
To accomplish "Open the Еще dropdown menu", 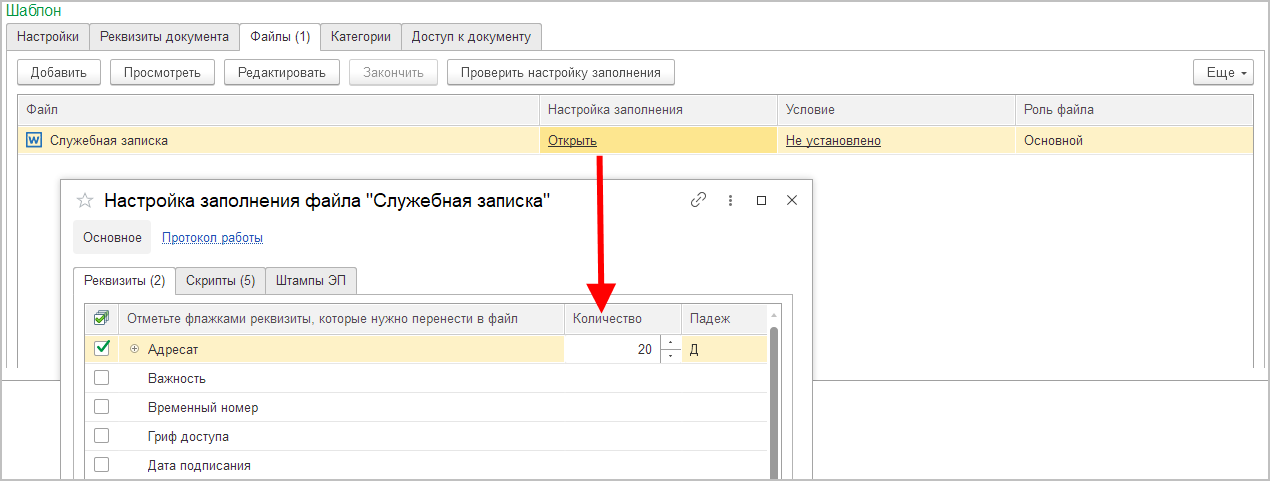I will (x=1222, y=73).
